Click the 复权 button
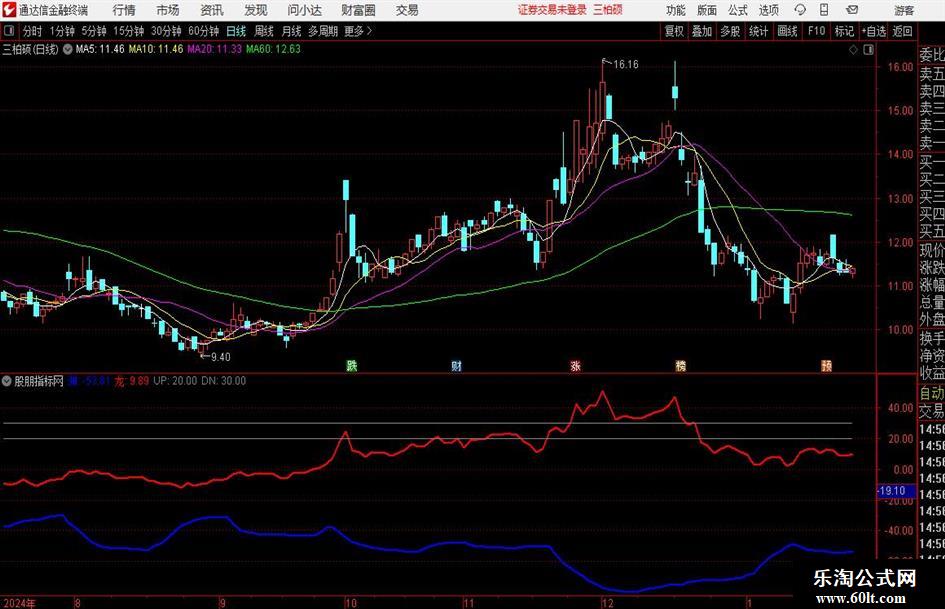945x609 pixels. pyautogui.click(x=674, y=31)
